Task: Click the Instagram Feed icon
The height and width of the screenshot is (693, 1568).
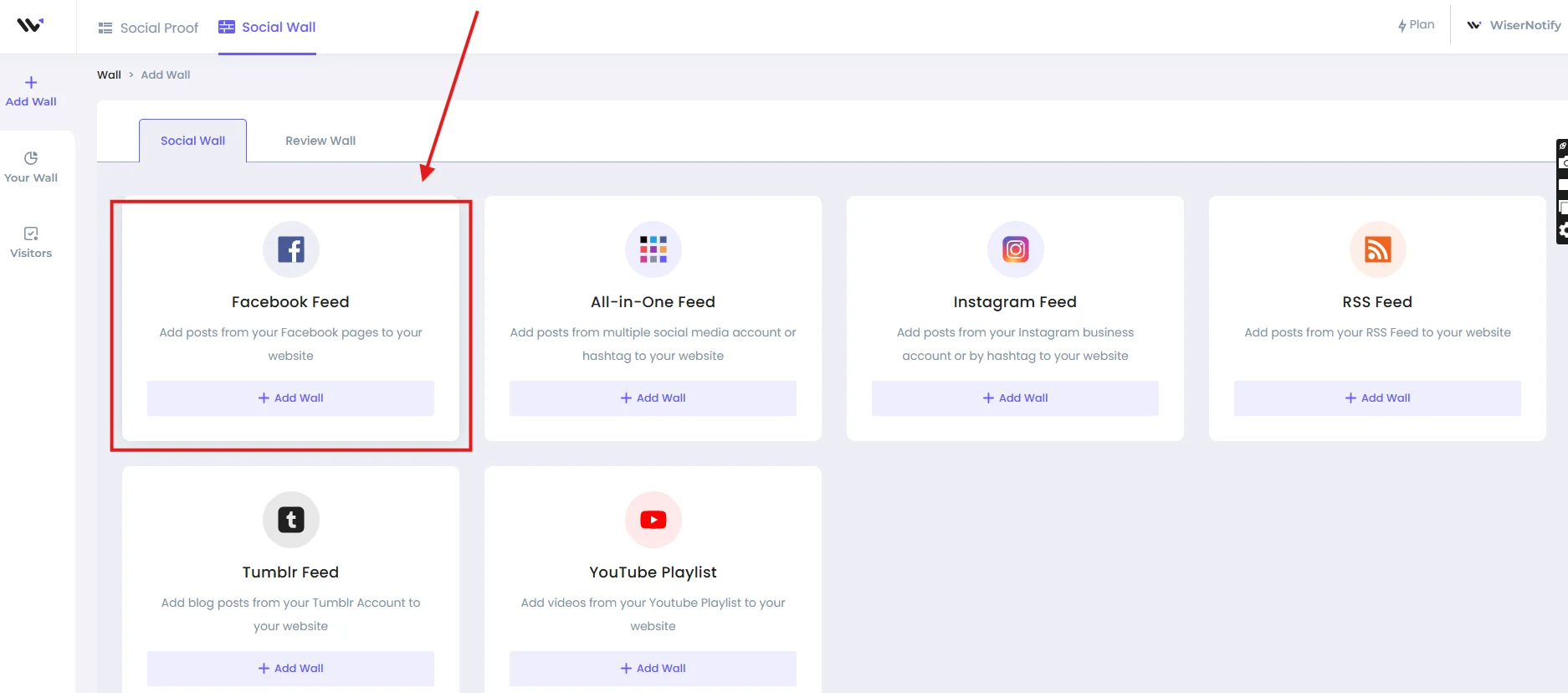Action: pyautogui.click(x=1015, y=249)
